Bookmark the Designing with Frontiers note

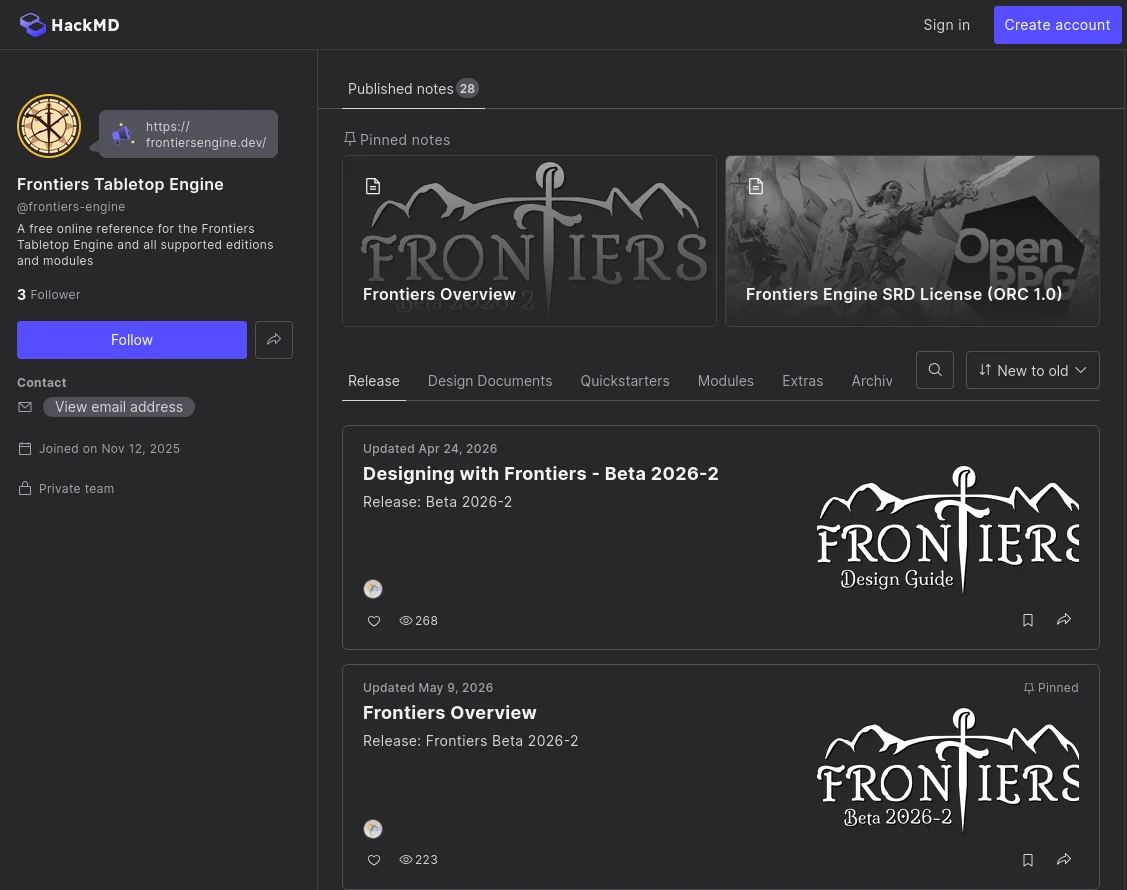pyautogui.click(x=1028, y=620)
